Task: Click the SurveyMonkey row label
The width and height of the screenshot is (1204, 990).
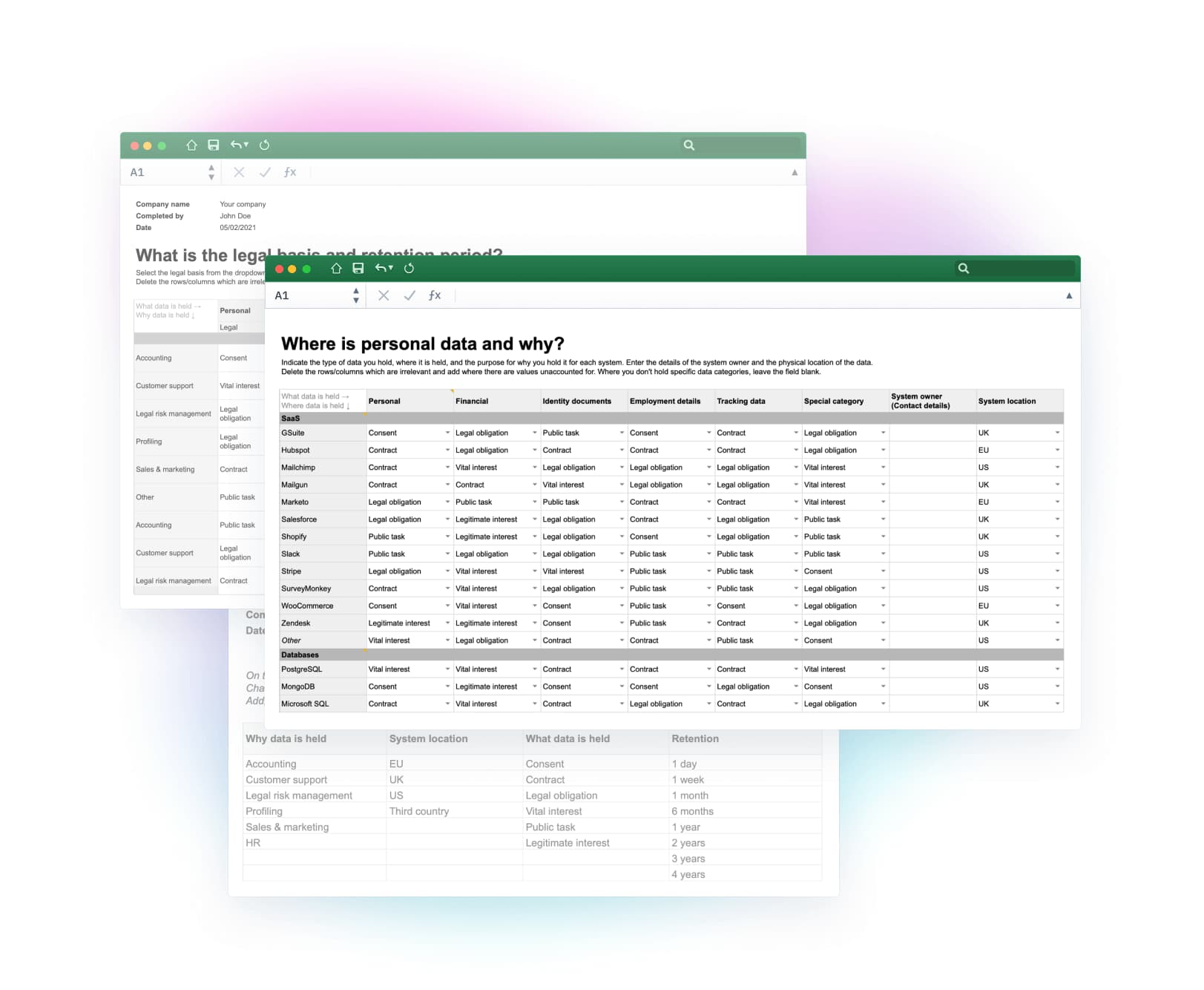Action: tap(306, 589)
